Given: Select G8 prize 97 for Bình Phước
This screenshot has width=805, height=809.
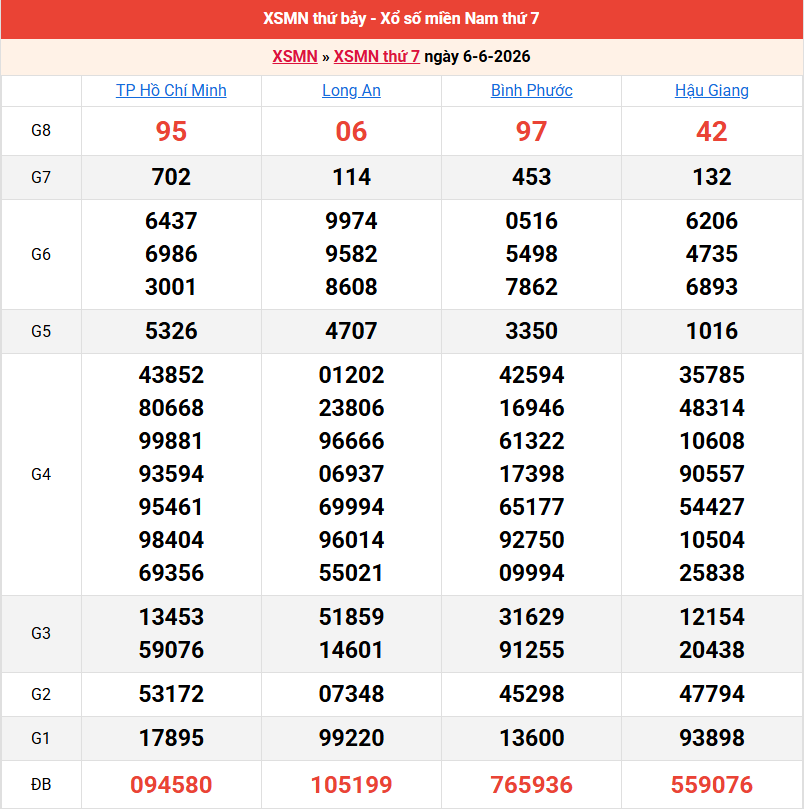Looking at the screenshot, I should coord(532,131).
